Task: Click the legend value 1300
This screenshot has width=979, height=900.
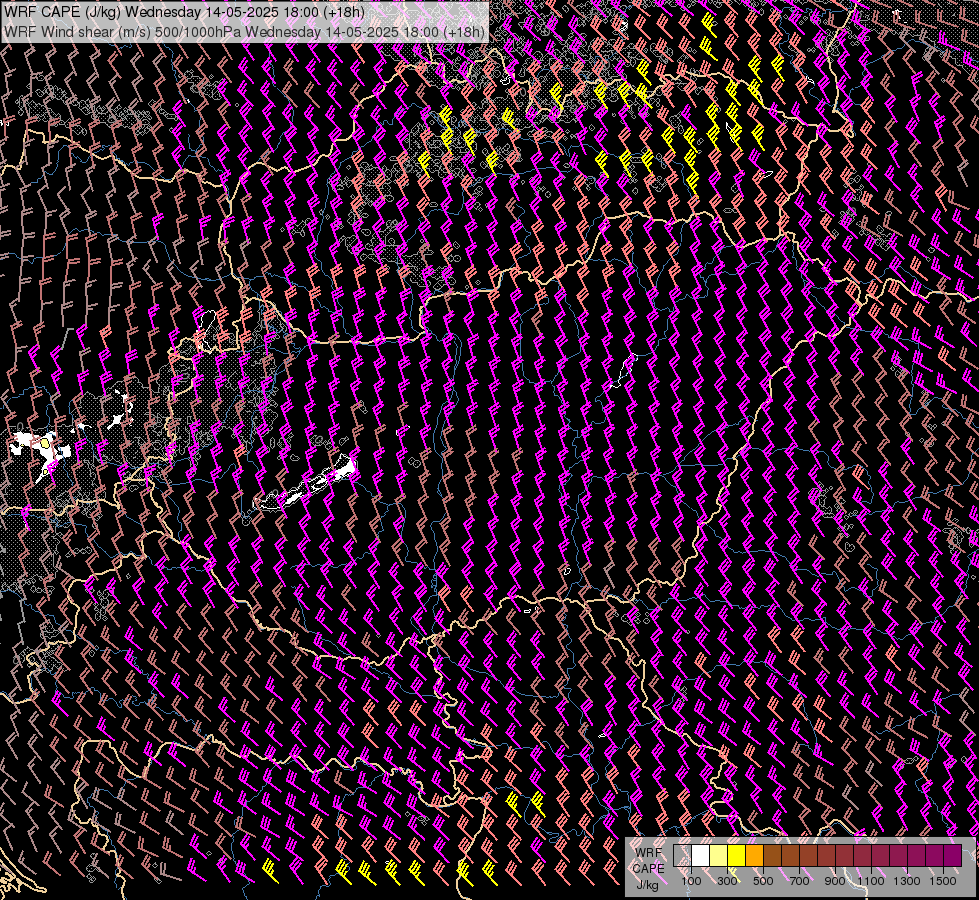Action: pyautogui.click(x=907, y=881)
